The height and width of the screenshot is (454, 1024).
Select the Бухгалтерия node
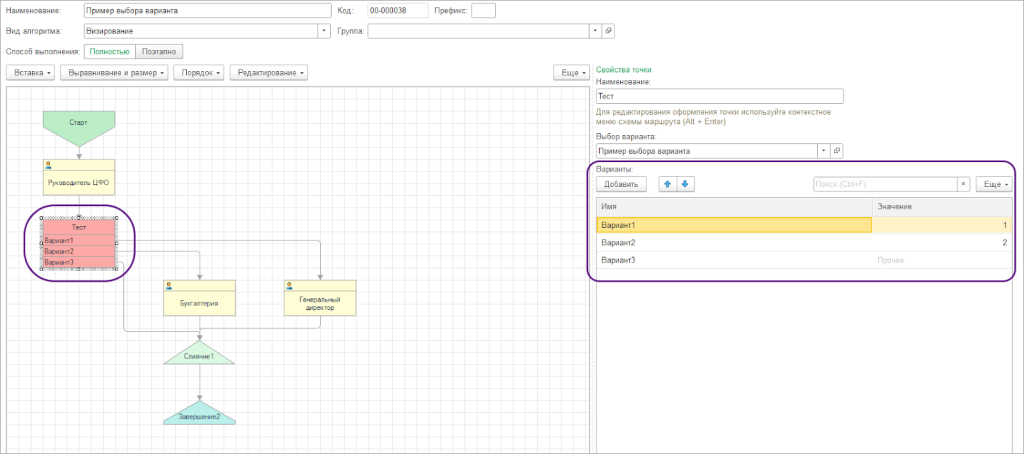(199, 298)
